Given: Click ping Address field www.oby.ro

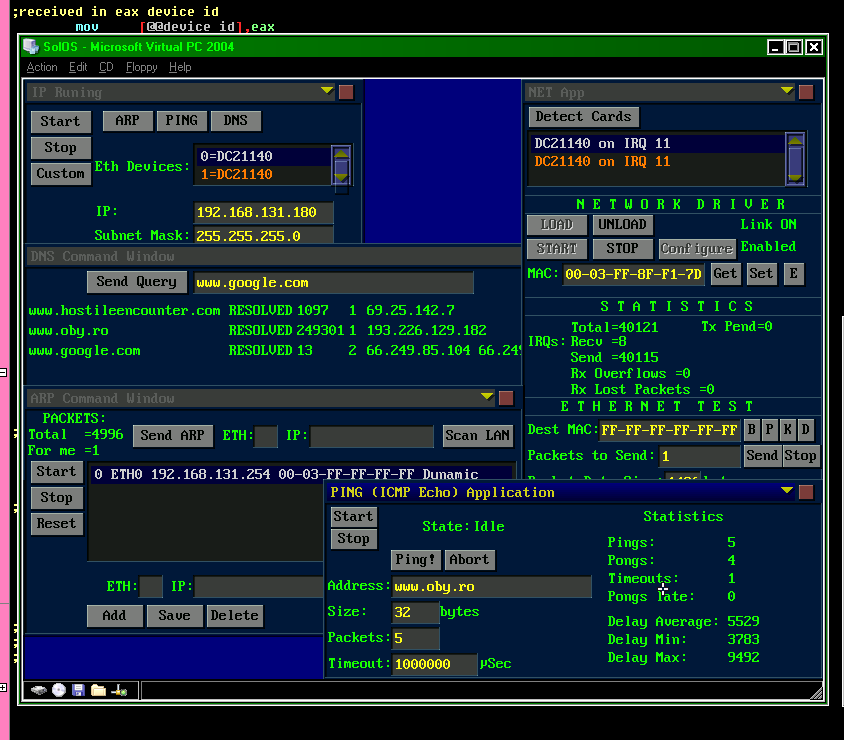Looking at the screenshot, I should pyautogui.click(x=491, y=587).
